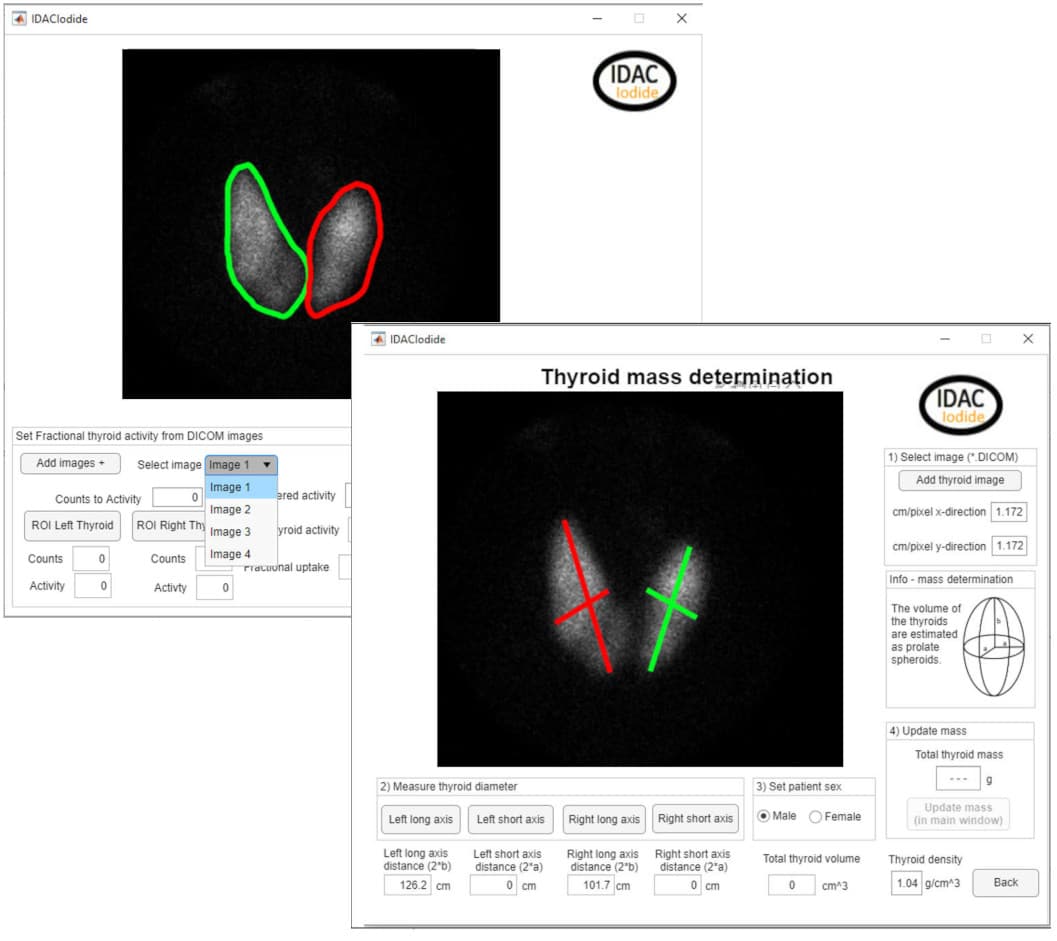
Task: Click the MATLAB icon in back window title bar
Action: click(x=19, y=18)
